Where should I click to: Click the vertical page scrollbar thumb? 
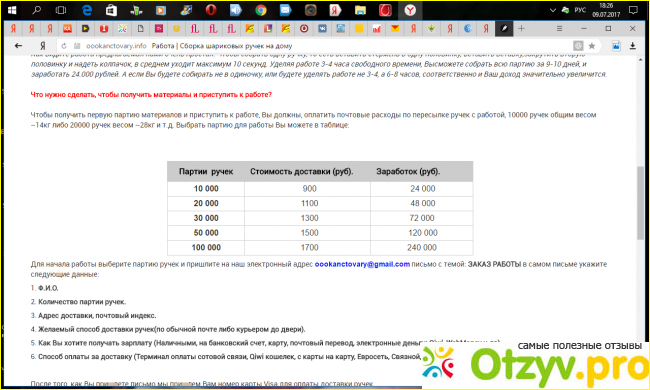point(641,203)
